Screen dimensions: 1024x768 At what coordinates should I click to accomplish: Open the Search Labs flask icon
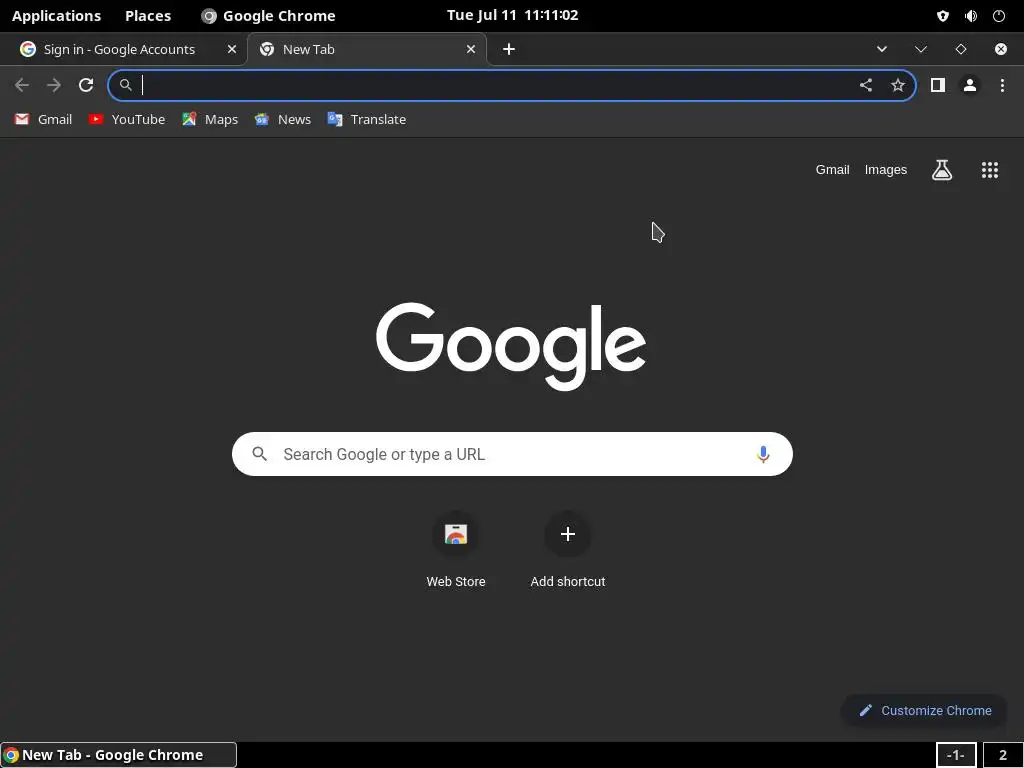pos(942,170)
